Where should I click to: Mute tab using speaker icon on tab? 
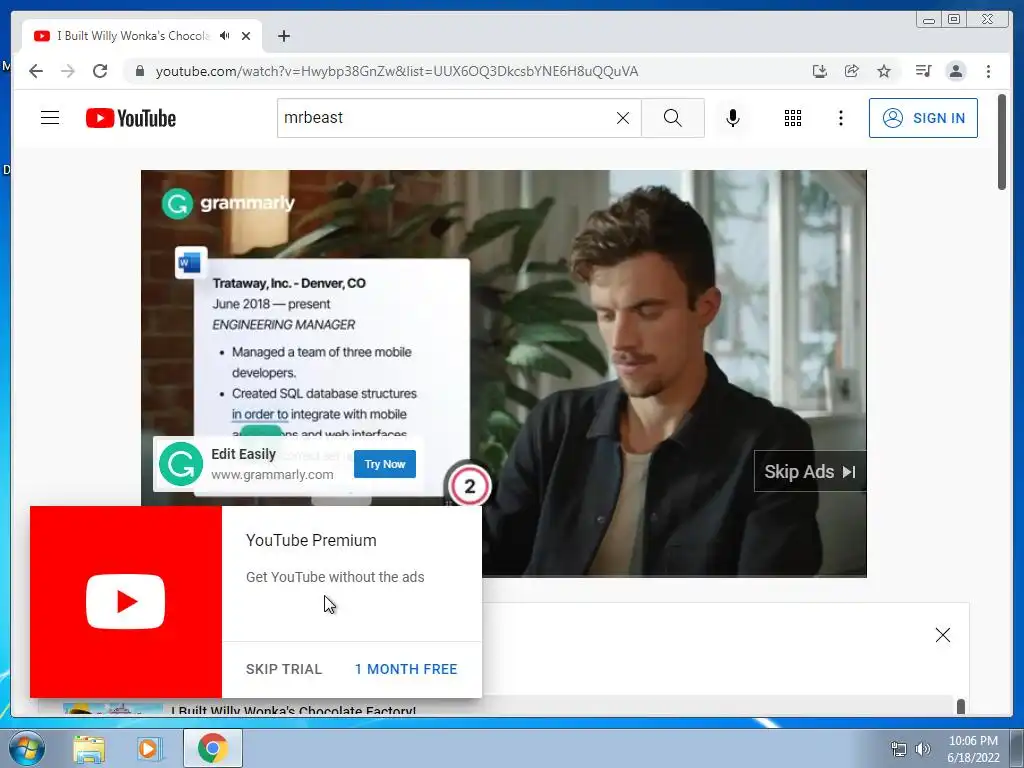point(225,36)
